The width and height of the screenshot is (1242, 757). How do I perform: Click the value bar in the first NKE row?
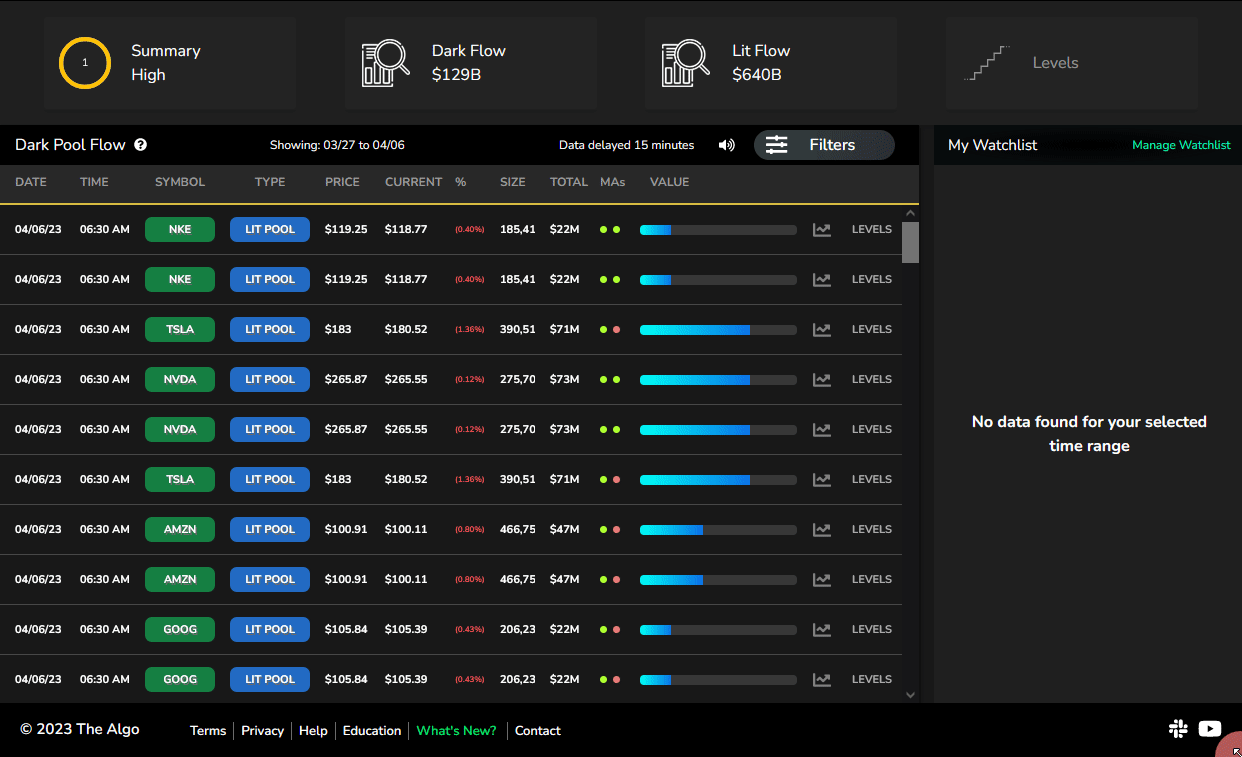pyautogui.click(x=718, y=229)
